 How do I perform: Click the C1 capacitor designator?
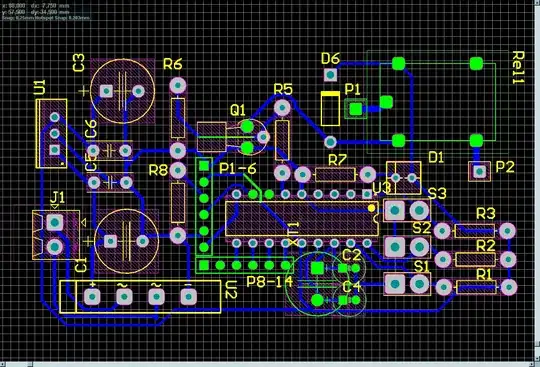(x=81, y=264)
